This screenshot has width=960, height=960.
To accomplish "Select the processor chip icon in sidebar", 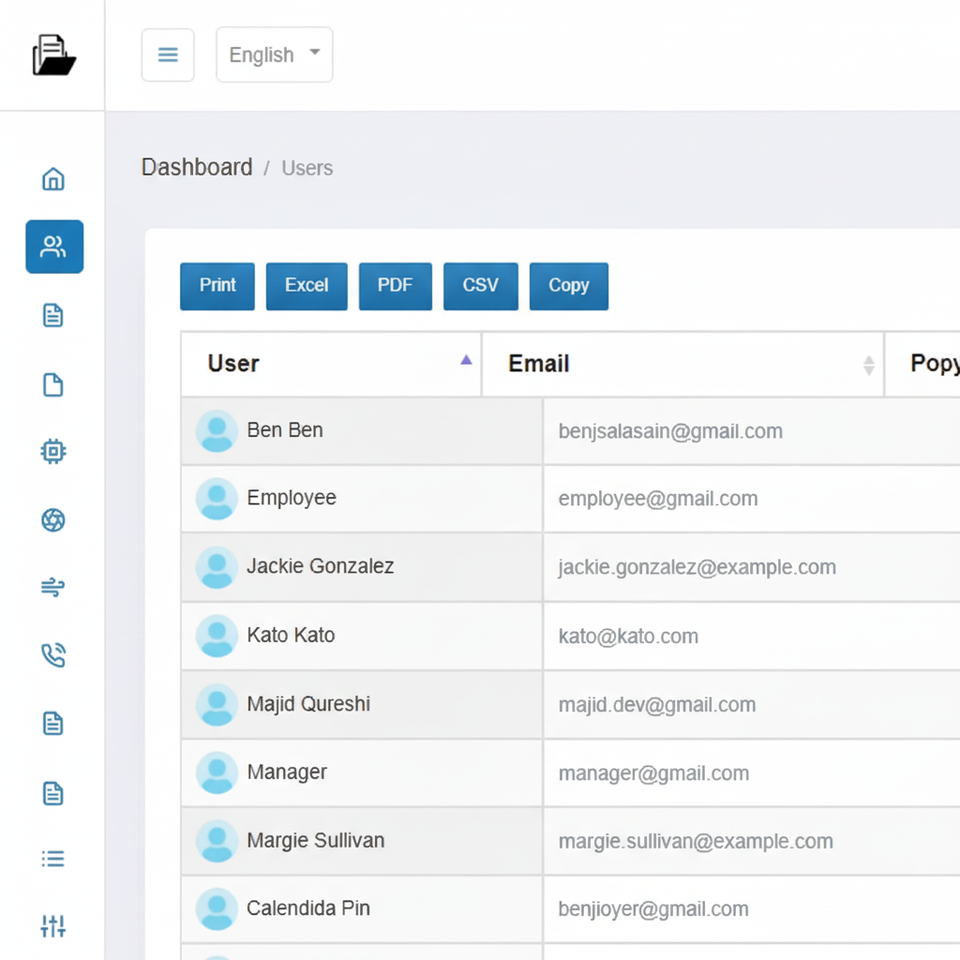I will [x=53, y=452].
